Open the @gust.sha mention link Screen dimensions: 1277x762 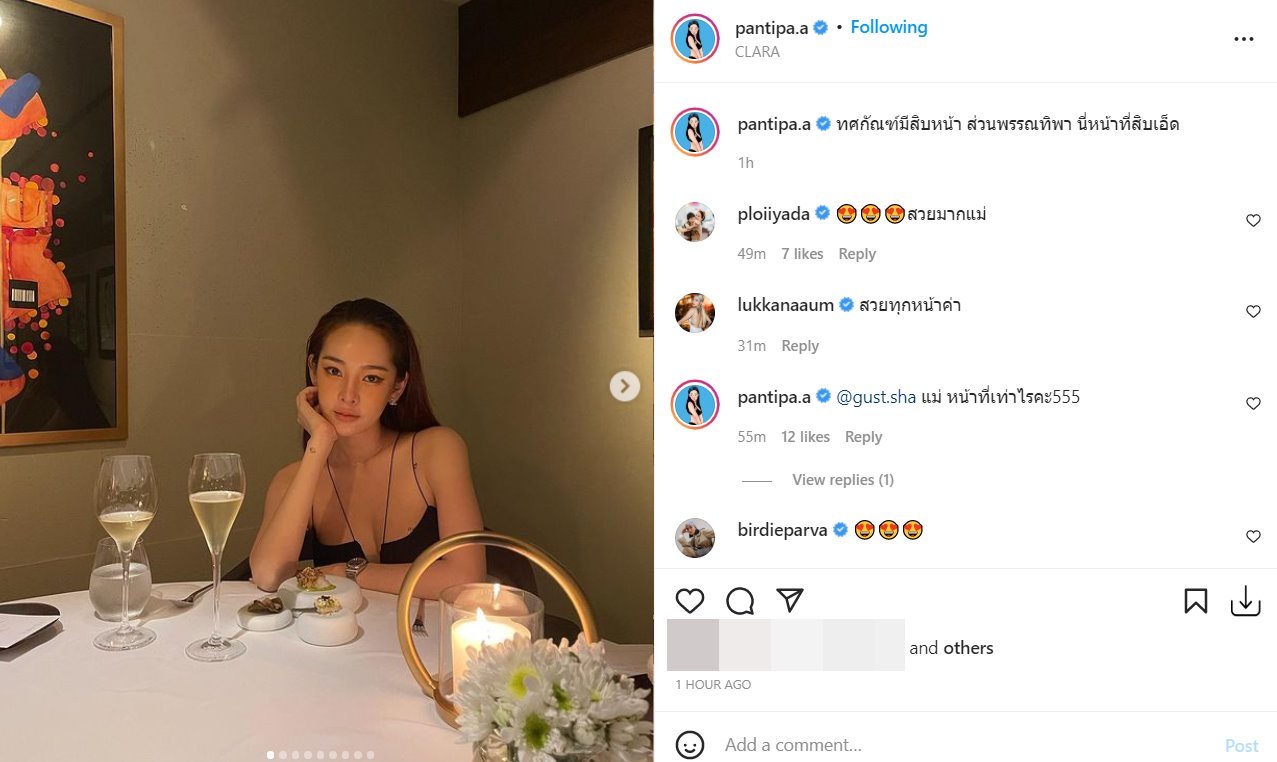click(876, 397)
